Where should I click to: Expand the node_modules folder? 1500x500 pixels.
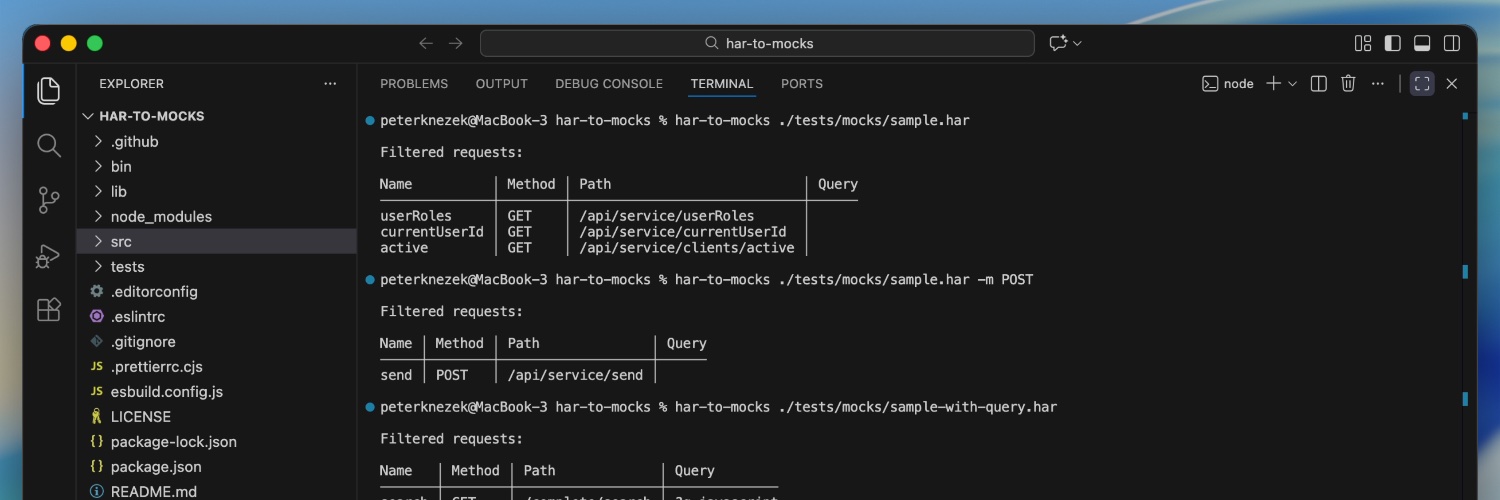[160, 217]
